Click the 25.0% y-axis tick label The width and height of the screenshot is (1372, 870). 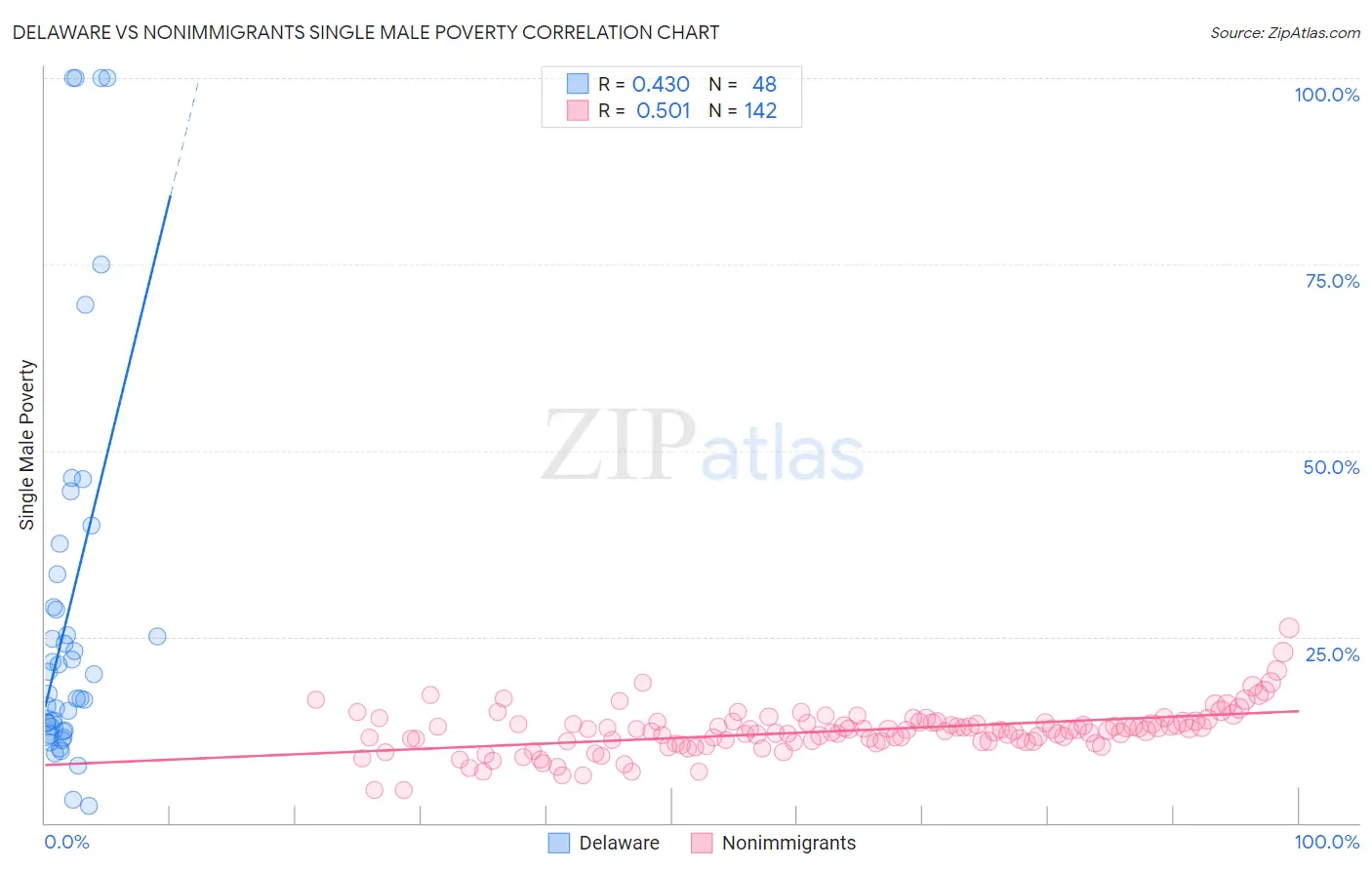coord(1332,654)
